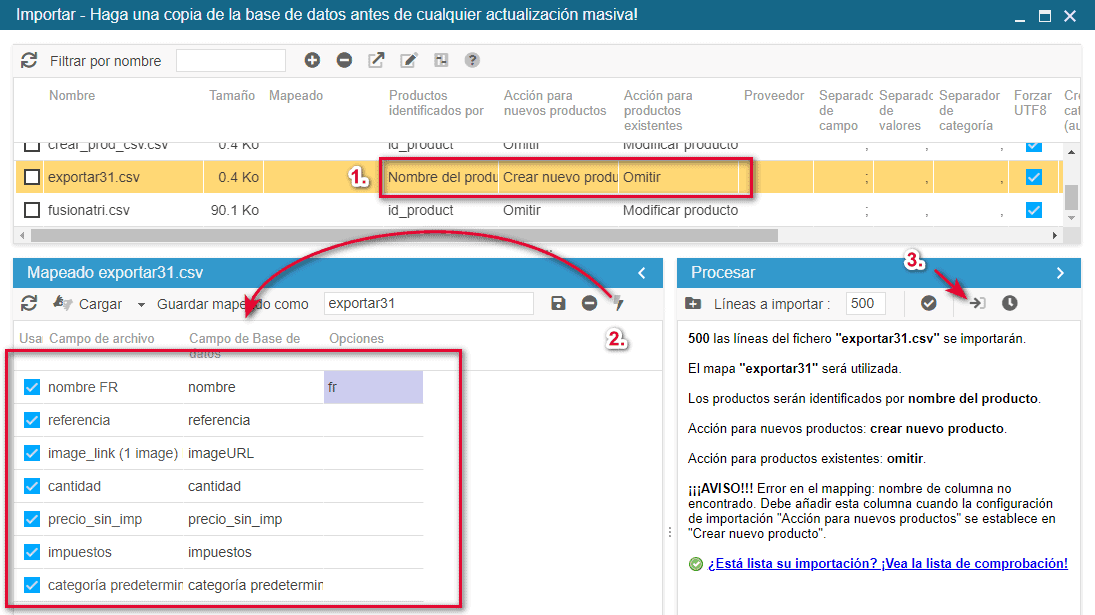The height and width of the screenshot is (615, 1095).
Task: Click the 'fr' language option cell
Action: pos(373,387)
